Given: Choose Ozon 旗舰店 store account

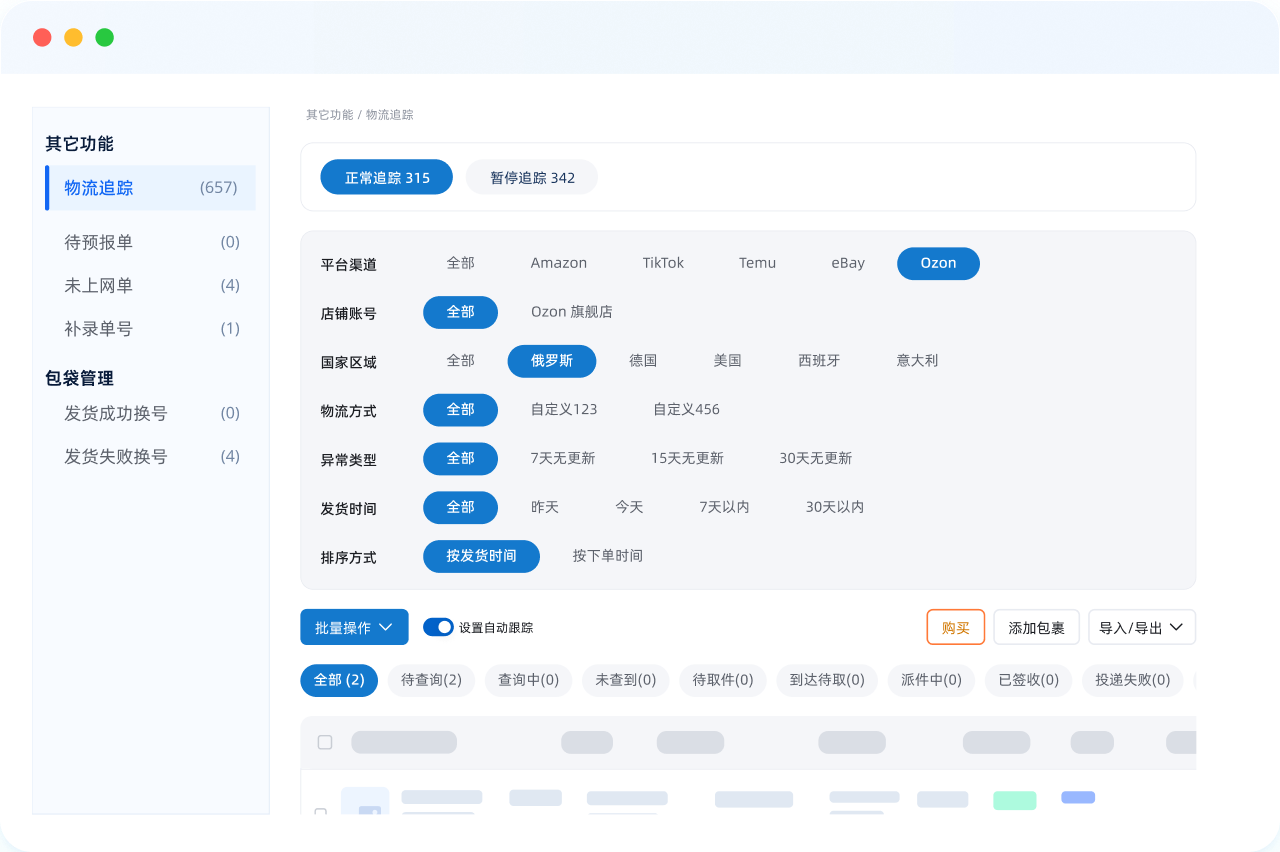Looking at the screenshot, I should [572, 312].
